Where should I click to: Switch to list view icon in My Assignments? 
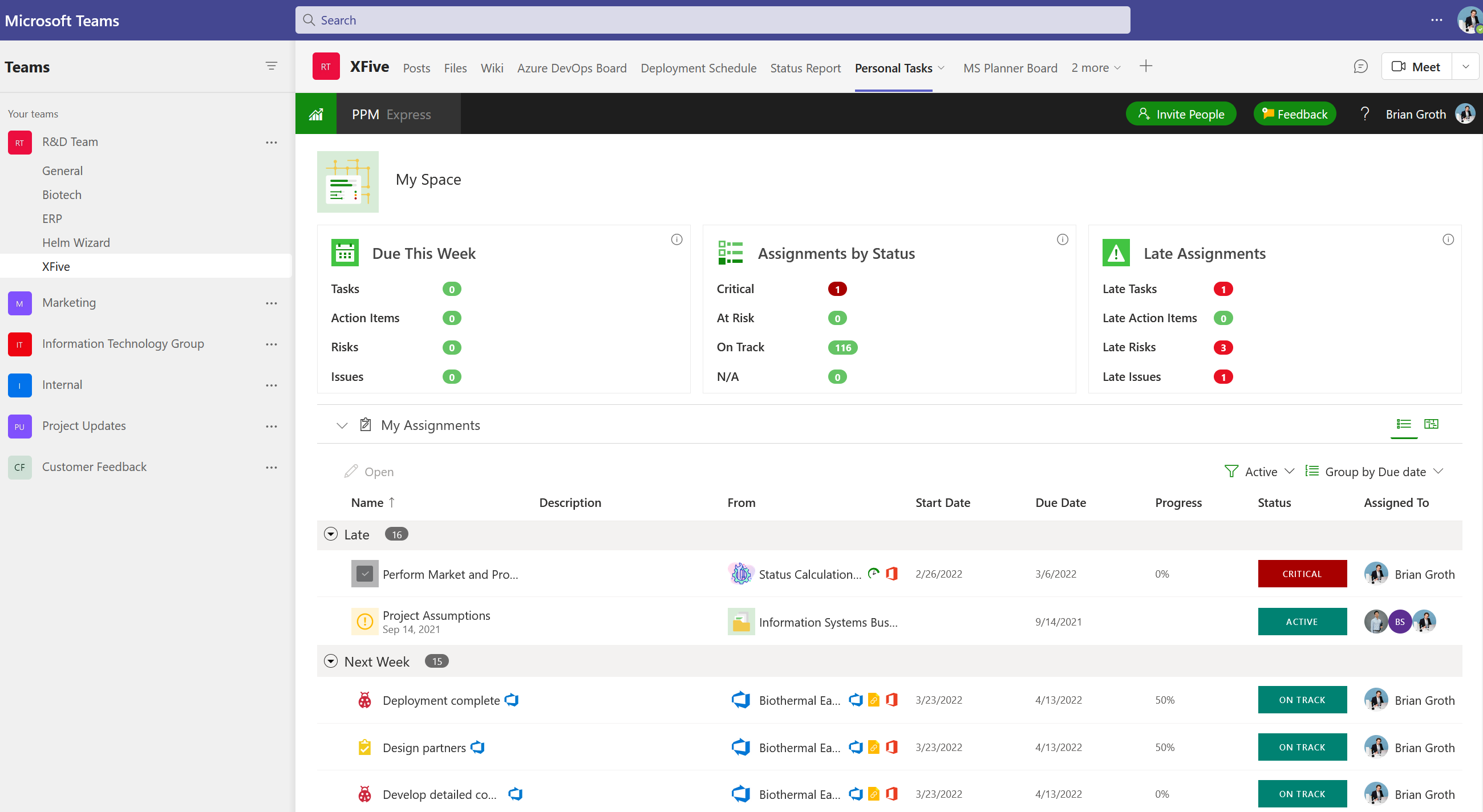(x=1404, y=424)
